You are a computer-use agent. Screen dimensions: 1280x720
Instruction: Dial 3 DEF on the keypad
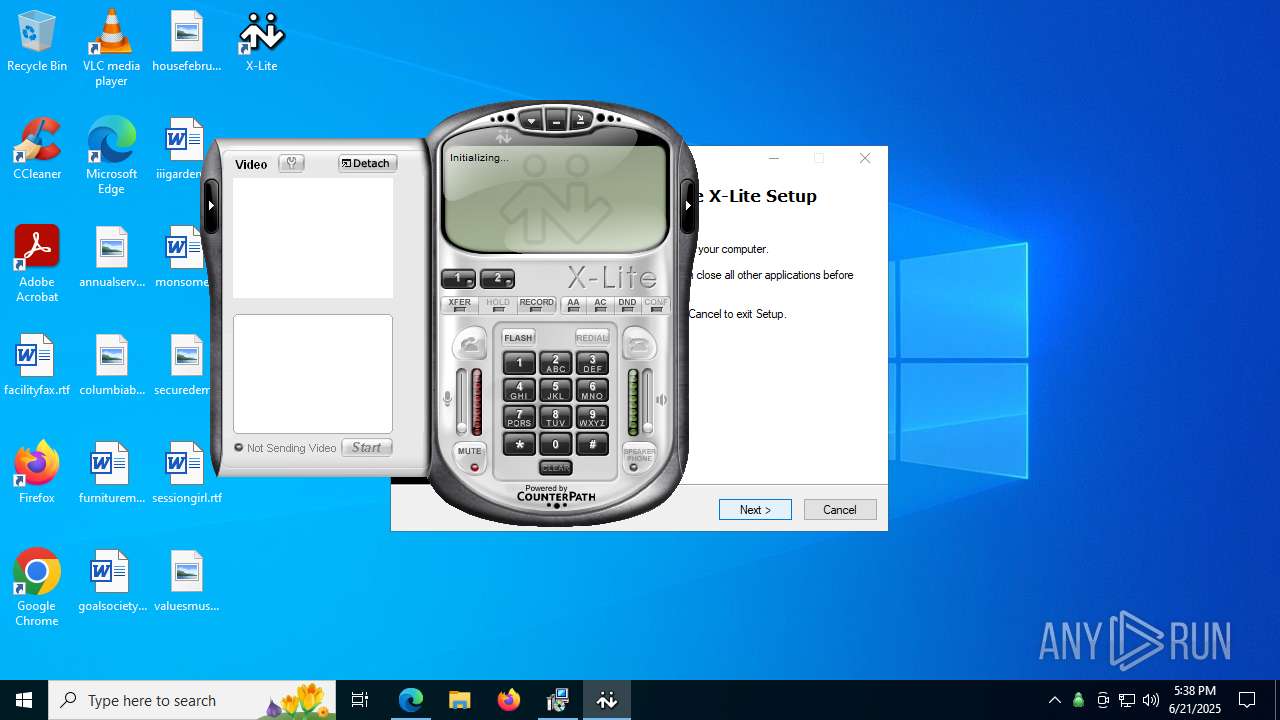(592, 364)
